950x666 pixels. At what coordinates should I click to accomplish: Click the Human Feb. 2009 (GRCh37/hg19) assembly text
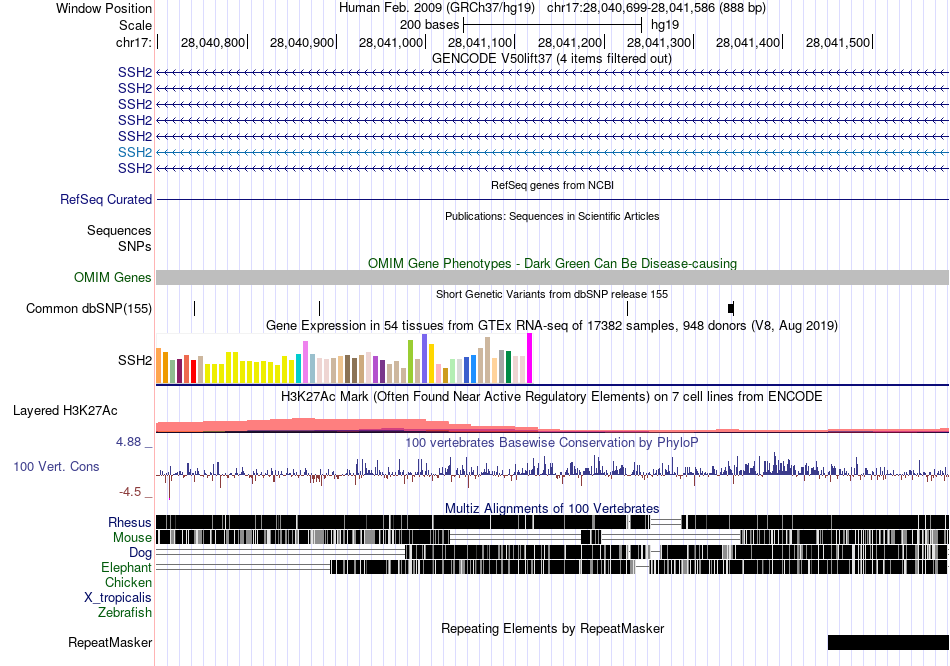[437, 8]
